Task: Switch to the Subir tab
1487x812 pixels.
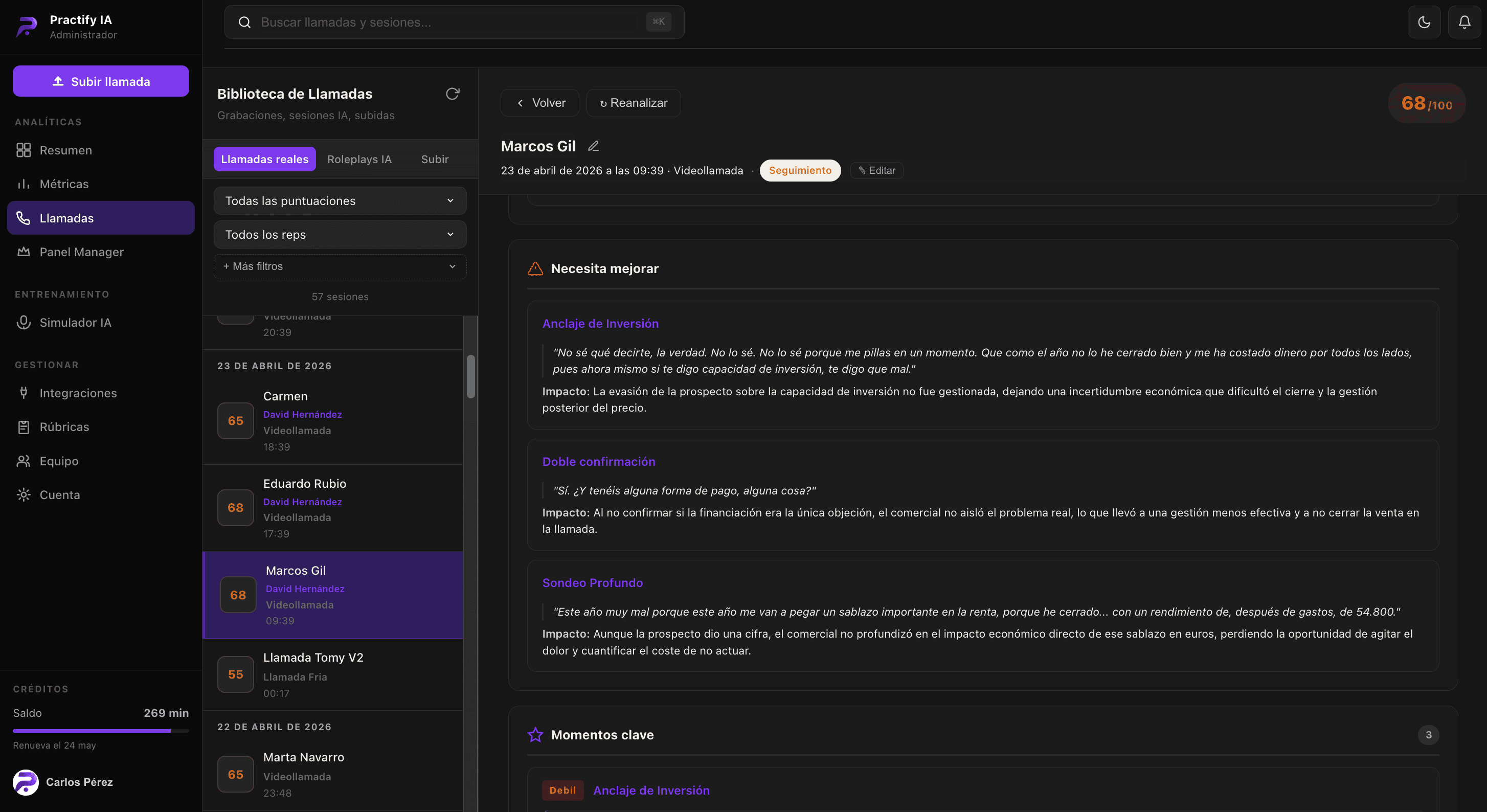Action: 435,160
